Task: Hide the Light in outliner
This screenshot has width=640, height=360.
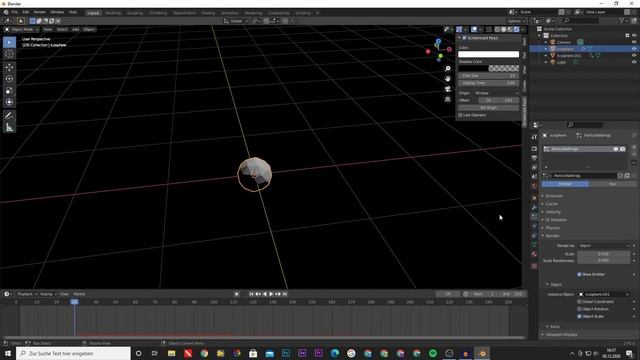Action: pyautogui.click(x=634, y=62)
